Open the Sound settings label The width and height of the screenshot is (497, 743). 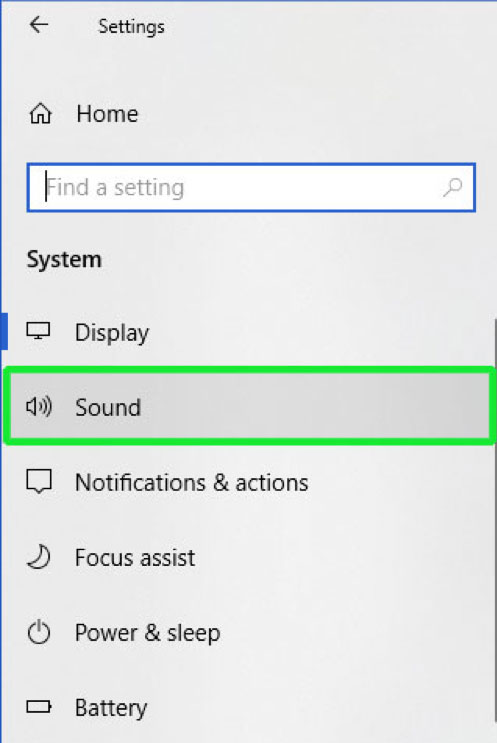[x=108, y=408]
